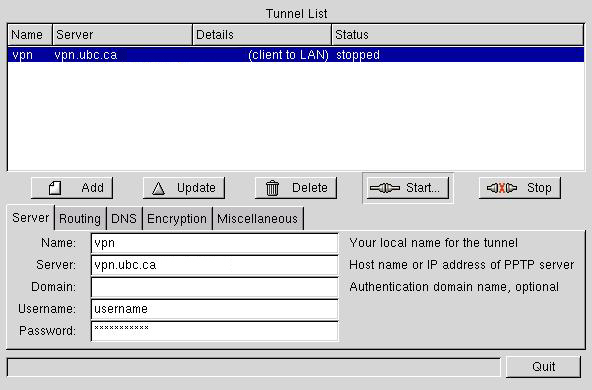The width and height of the screenshot is (592, 390).
Task: Click the Quit button
Action: click(543, 367)
